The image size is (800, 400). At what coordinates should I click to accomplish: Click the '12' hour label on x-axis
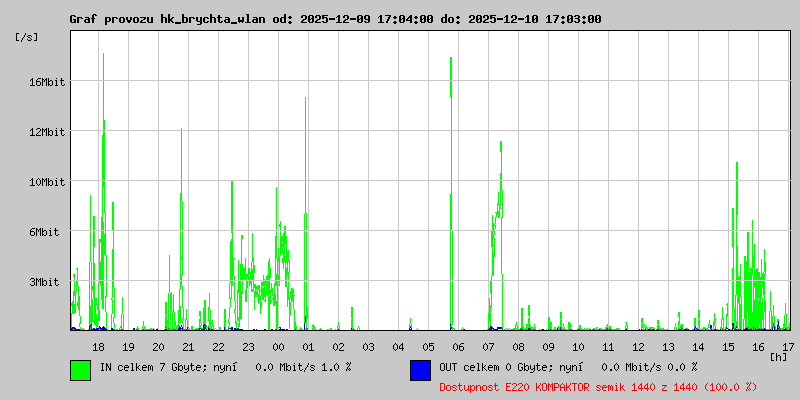pos(638,347)
